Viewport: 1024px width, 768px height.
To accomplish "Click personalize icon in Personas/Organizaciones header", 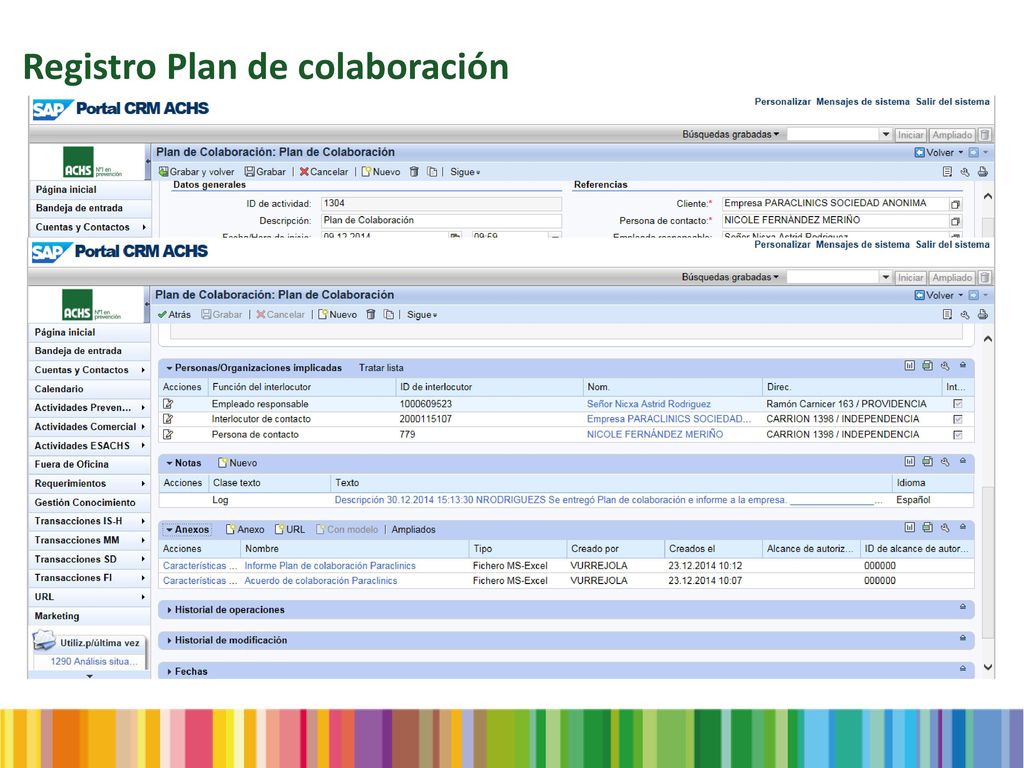I will pyautogui.click(x=945, y=366).
